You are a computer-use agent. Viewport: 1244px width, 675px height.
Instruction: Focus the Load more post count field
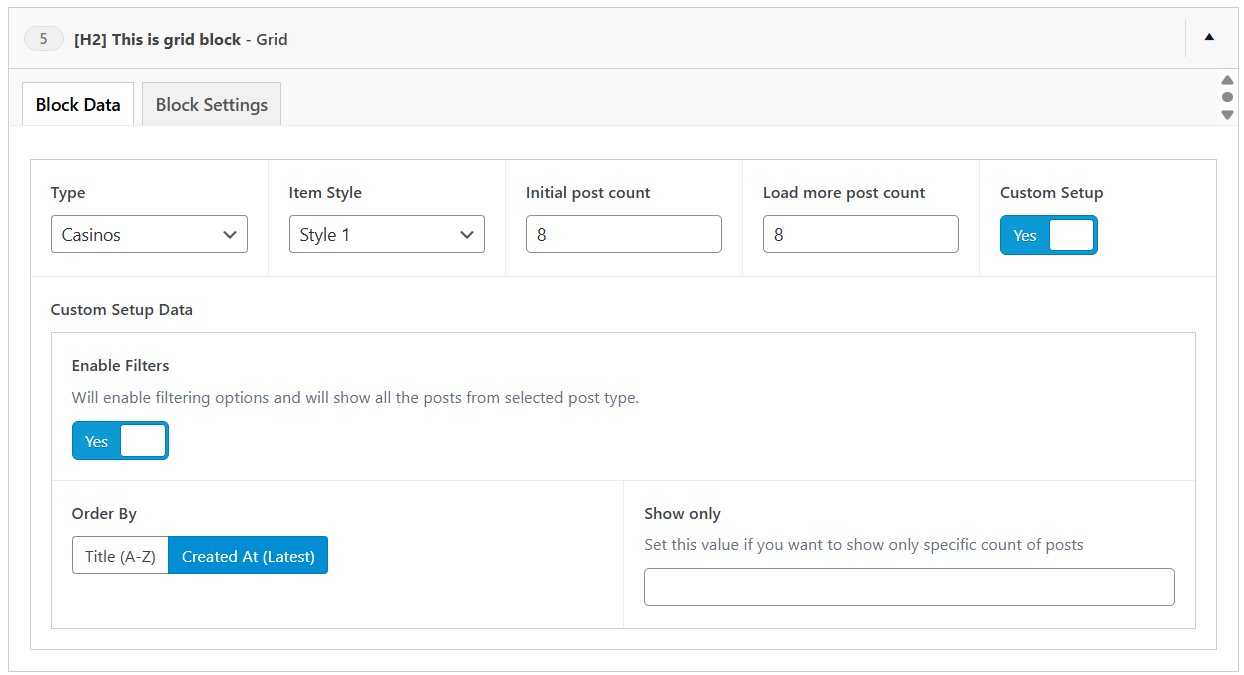click(860, 235)
